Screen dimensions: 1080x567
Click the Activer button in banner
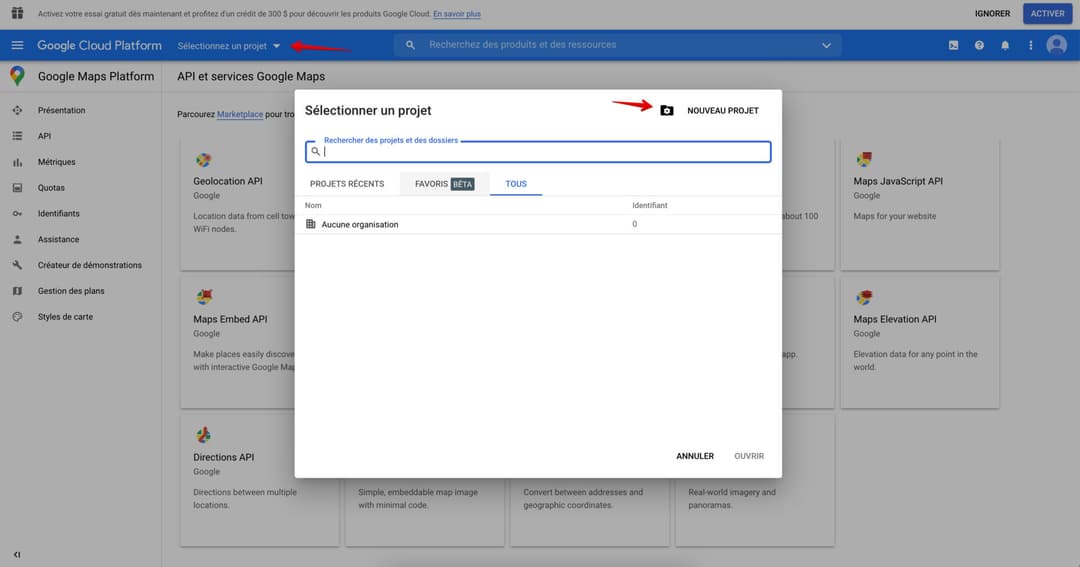click(x=1048, y=13)
